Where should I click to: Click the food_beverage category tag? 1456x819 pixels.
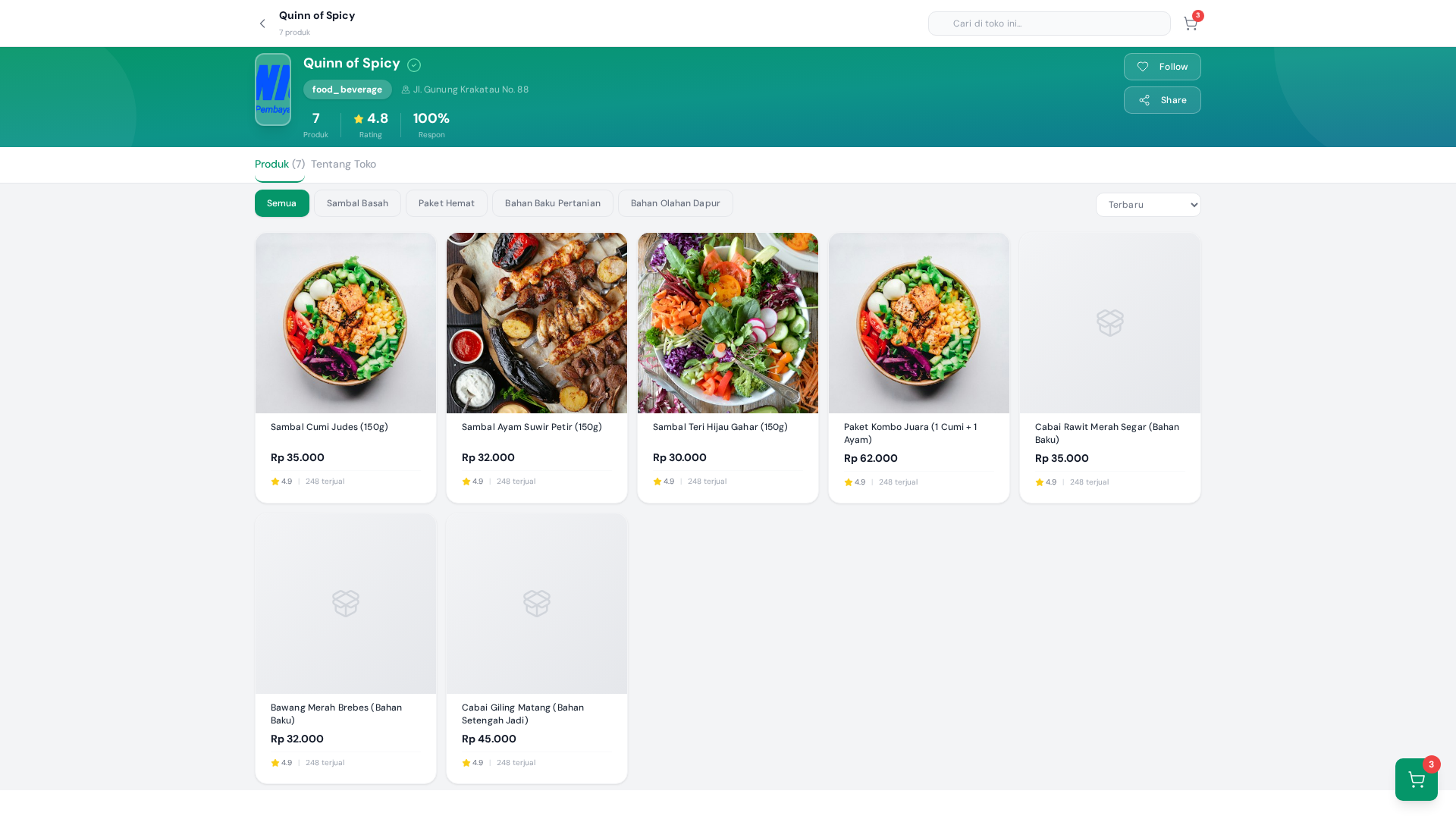click(x=347, y=89)
